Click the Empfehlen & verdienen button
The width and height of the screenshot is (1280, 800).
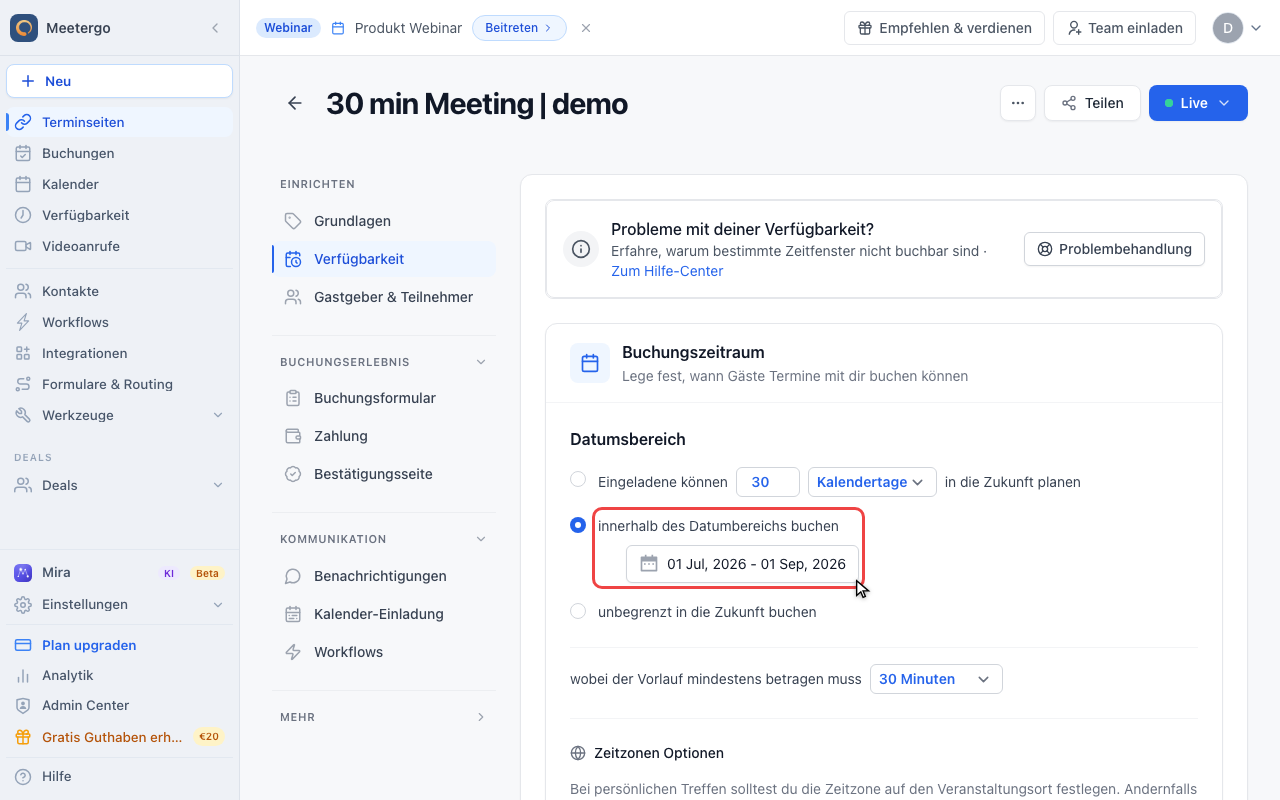pos(944,28)
